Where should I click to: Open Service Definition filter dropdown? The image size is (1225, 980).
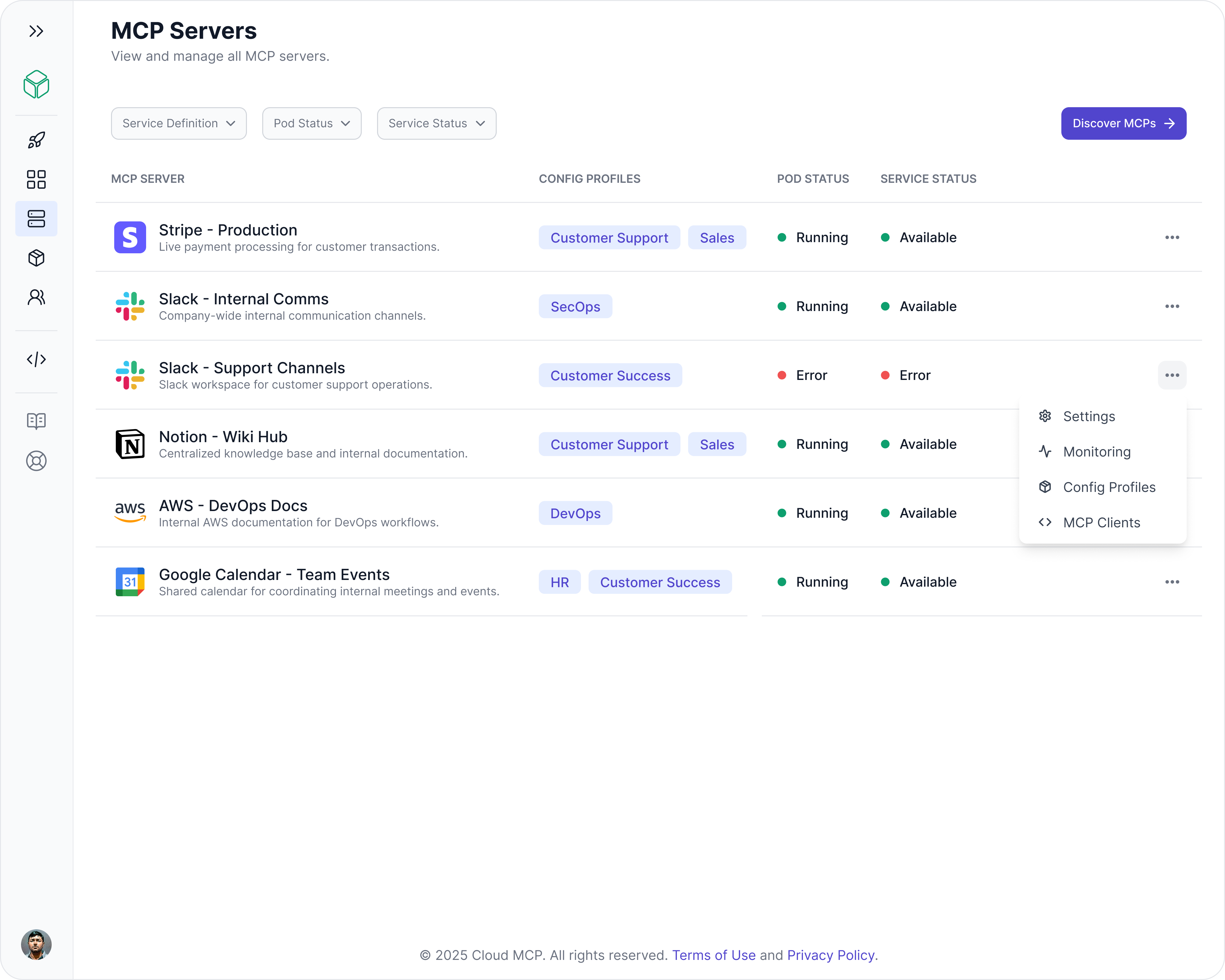179,123
